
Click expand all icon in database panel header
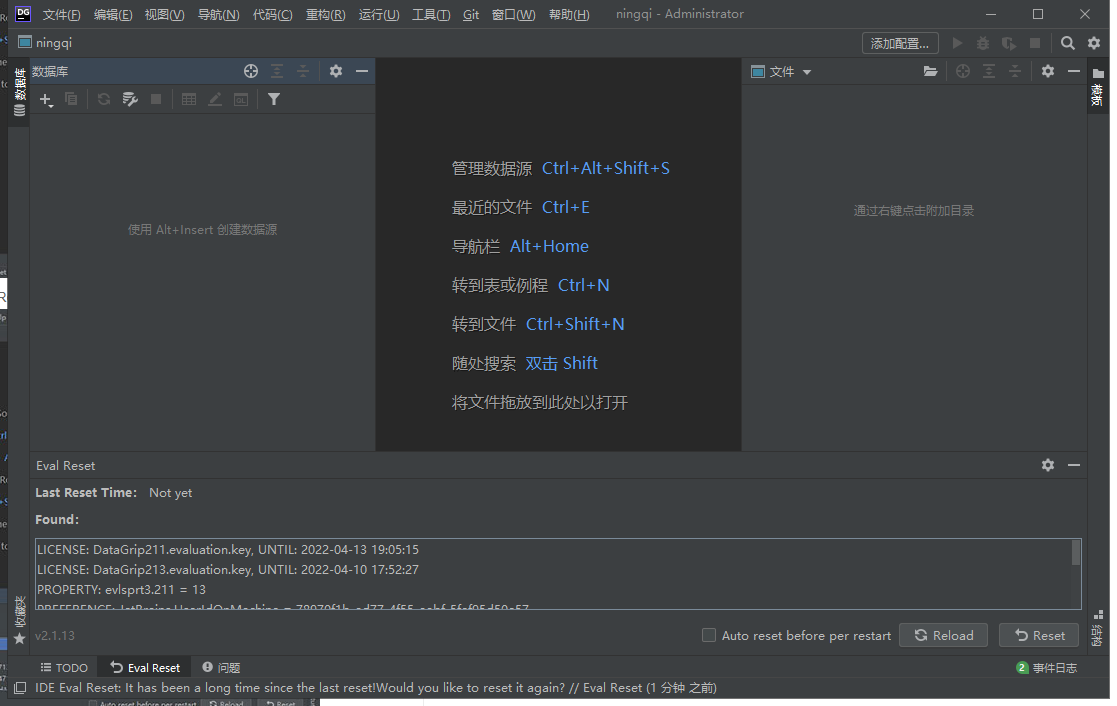tap(277, 71)
